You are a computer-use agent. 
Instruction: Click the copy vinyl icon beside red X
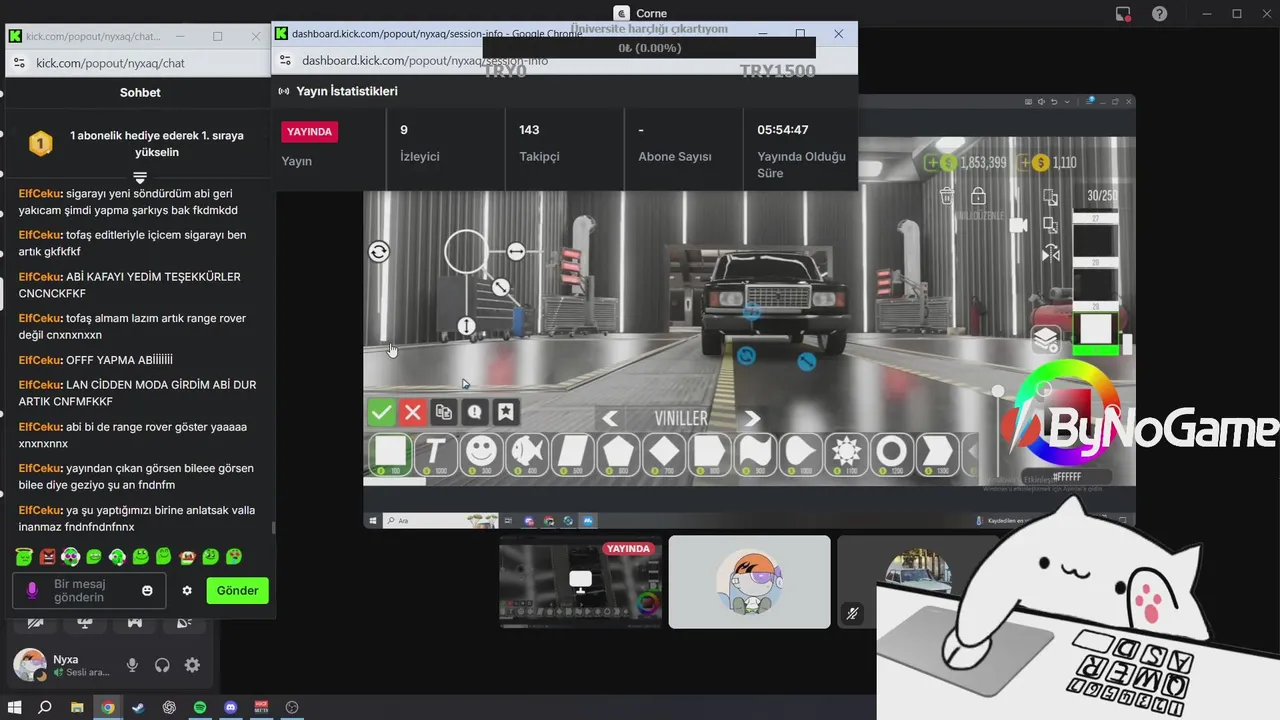point(443,411)
